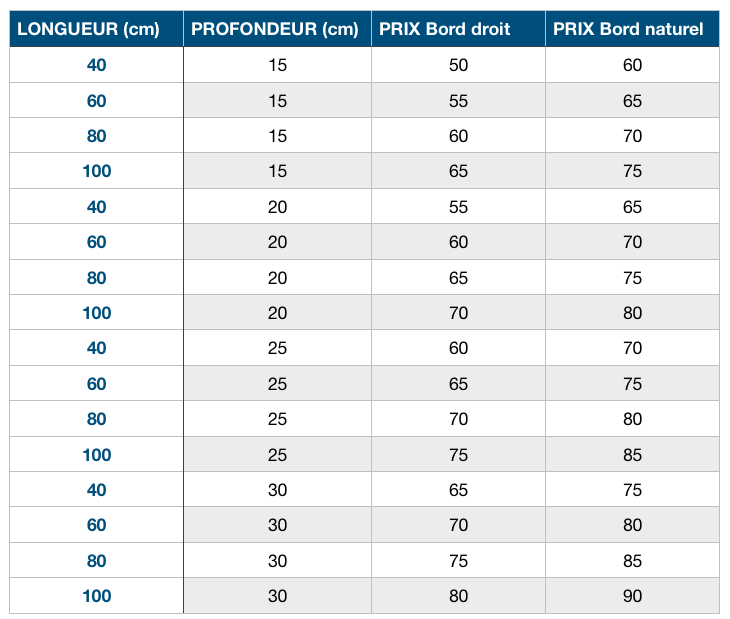Click Bord droit price 80 in last row
The image size is (730, 619).
point(458,596)
